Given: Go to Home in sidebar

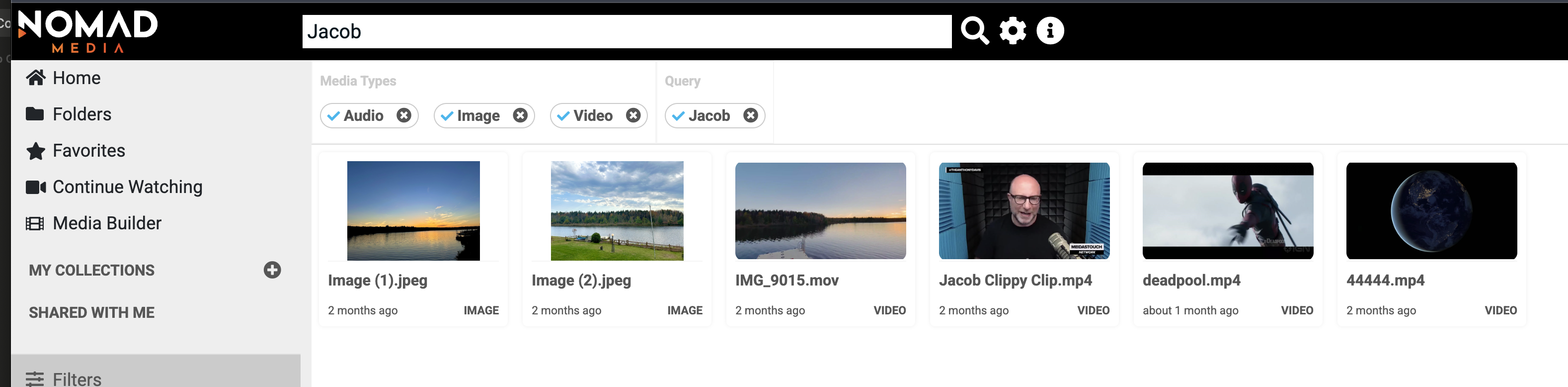Looking at the screenshot, I should [x=77, y=78].
